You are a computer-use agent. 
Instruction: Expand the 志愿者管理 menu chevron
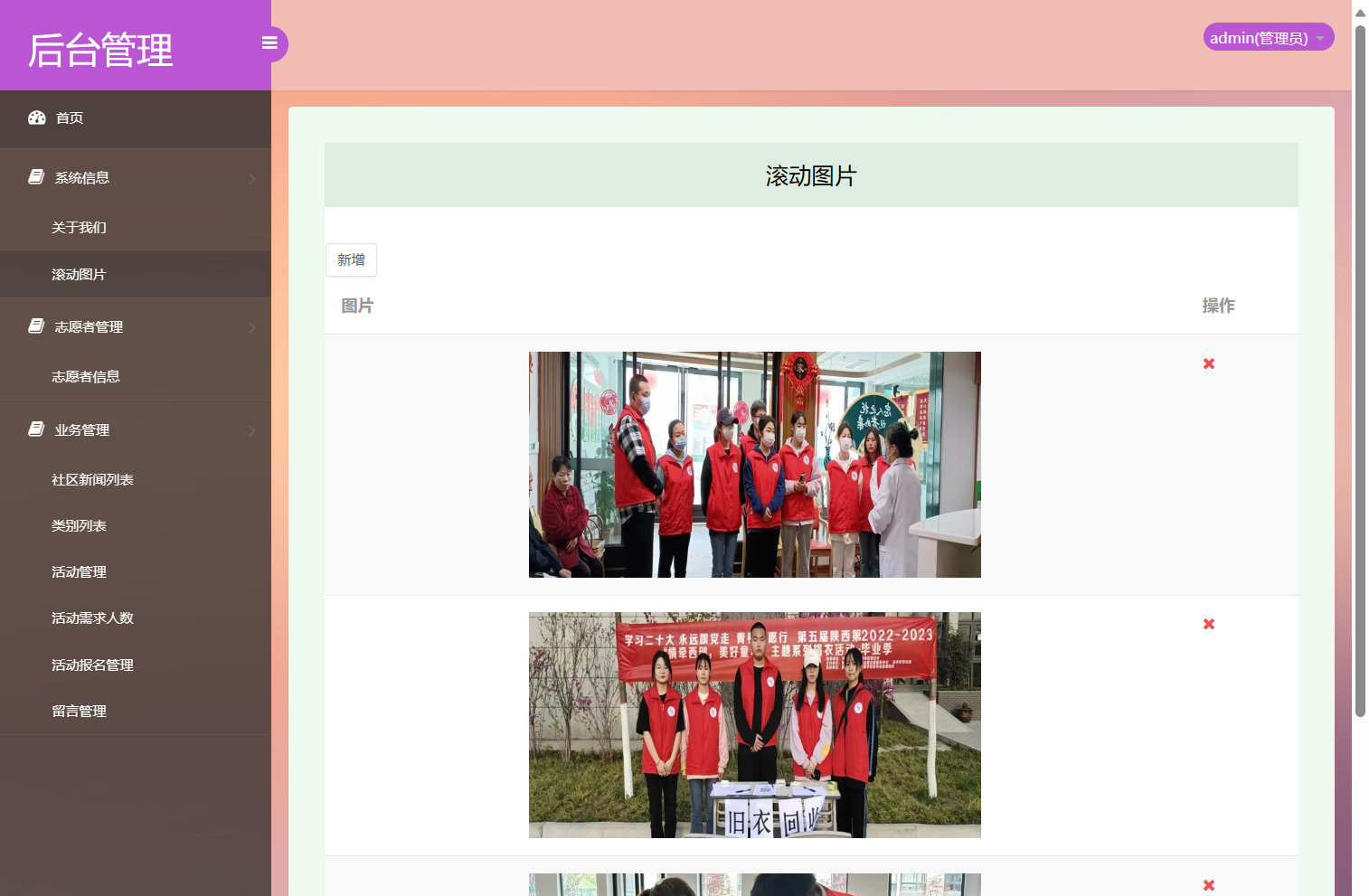(252, 327)
